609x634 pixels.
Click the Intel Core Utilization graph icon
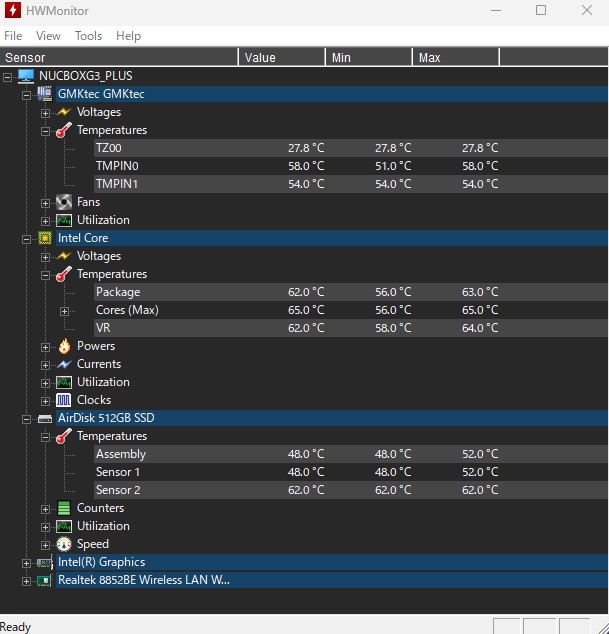(64, 382)
